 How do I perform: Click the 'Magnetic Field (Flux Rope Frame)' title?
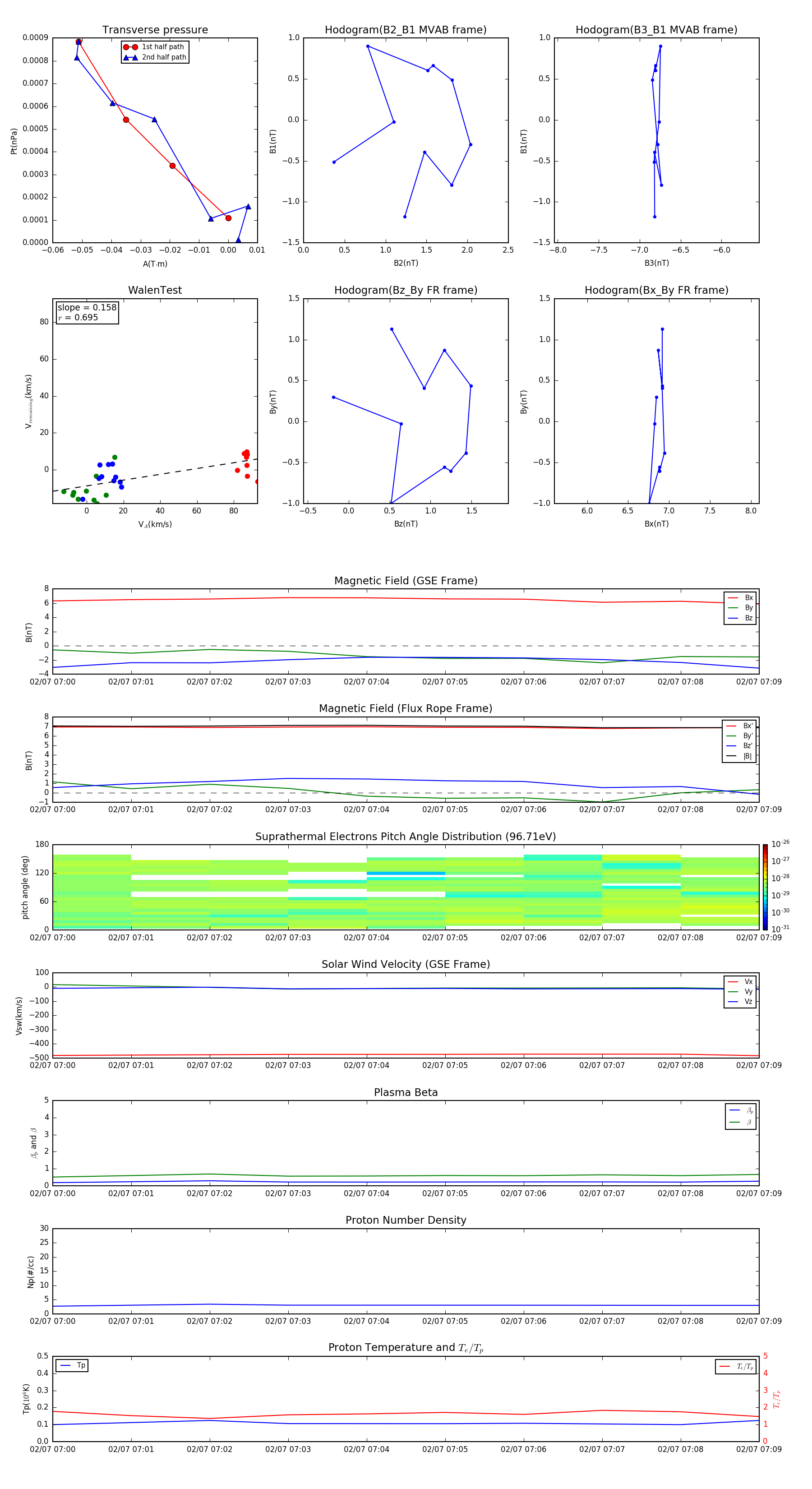coord(406,708)
